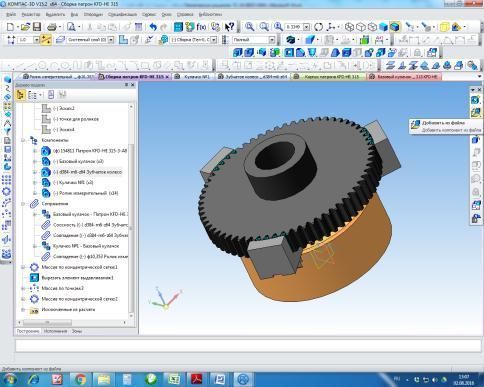Image resolution: width=484 pixels, height=387 pixels.
Task: Select the Зоны tab under the tree
Action: pos(77,331)
